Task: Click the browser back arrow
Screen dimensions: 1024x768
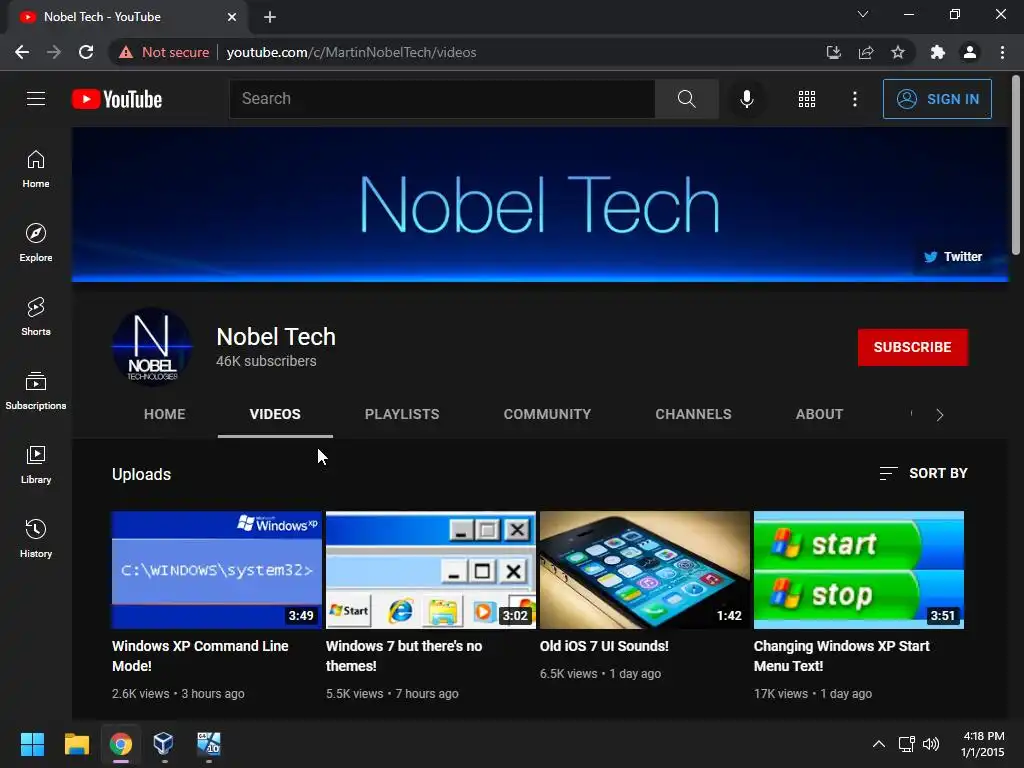Action: click(x=22, y=52)
